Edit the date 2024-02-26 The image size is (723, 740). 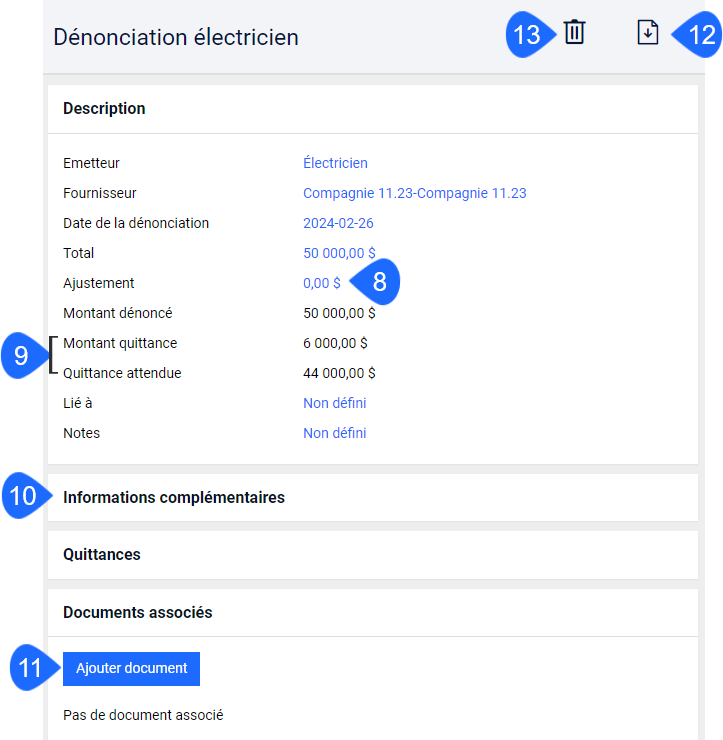coord(338,223)
